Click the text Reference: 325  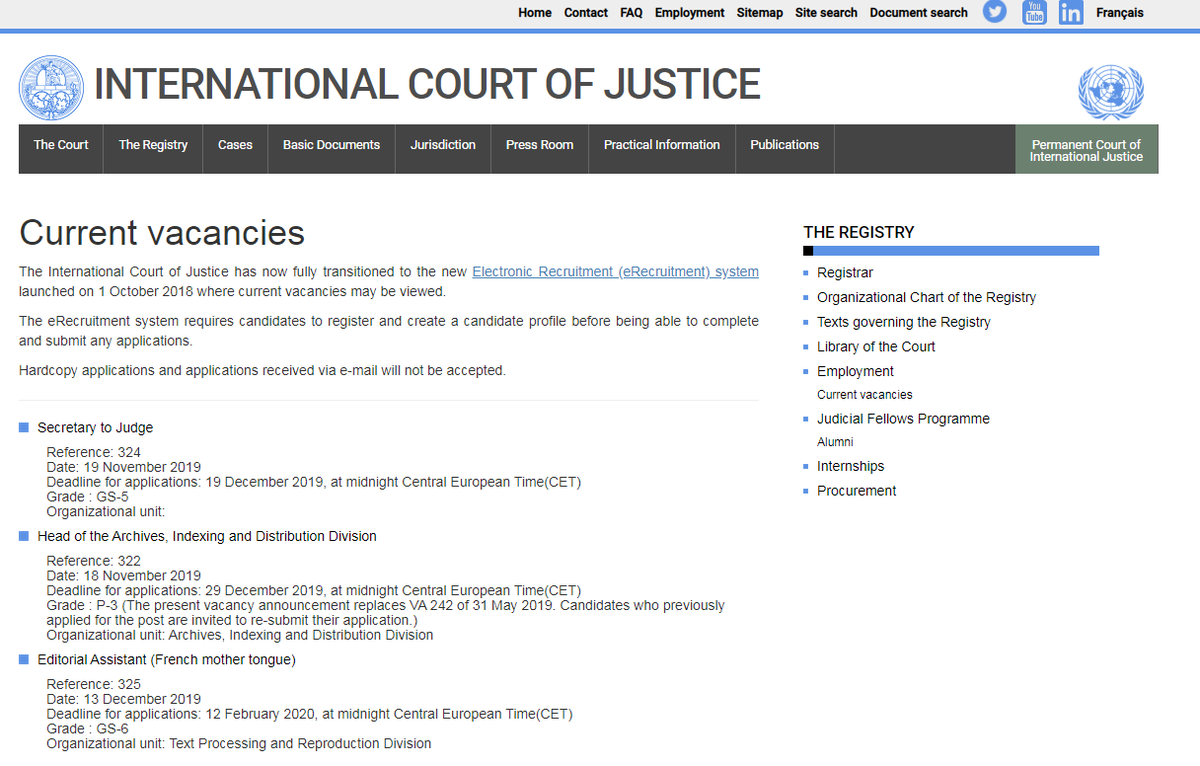[94, 685]
